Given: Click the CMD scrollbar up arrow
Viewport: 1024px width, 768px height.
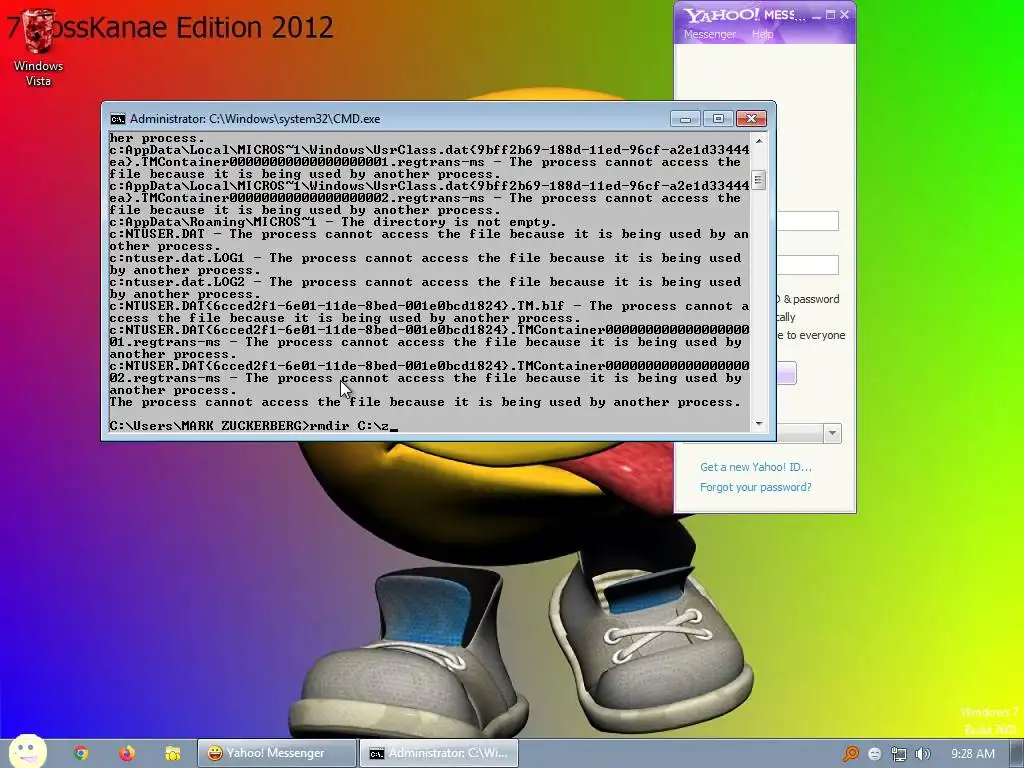Looking at the screenshot, I should tap(758, 140).
